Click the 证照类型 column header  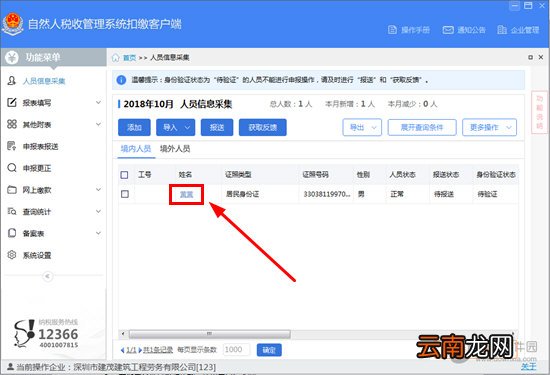point(239,175)
